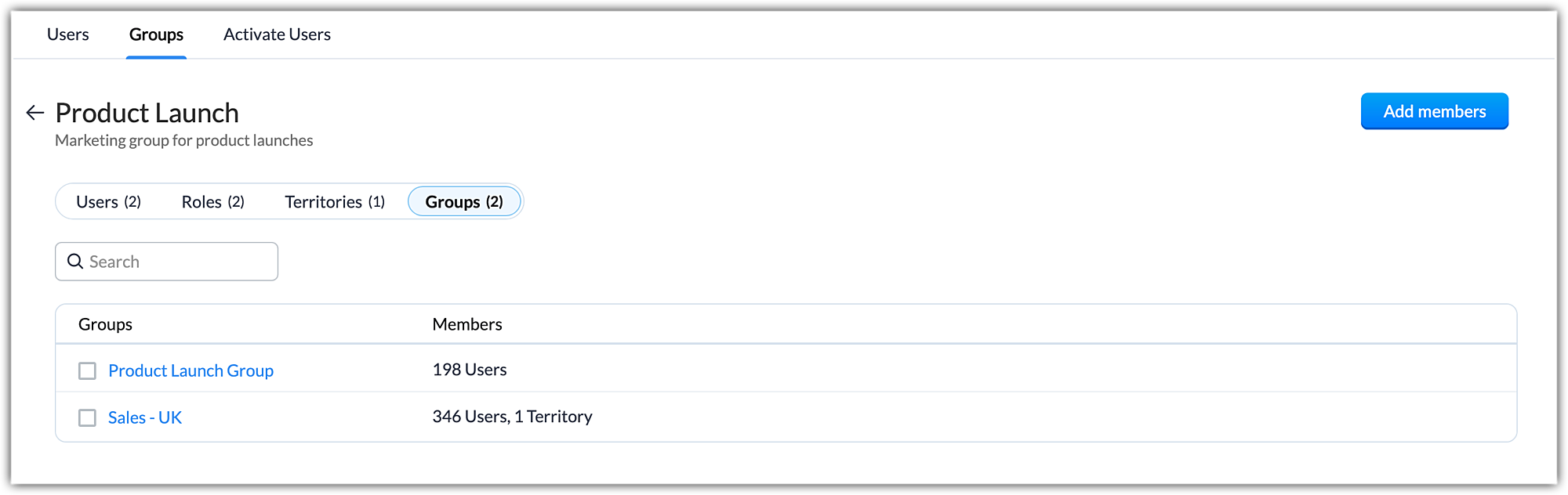Screen dimensions: 1568x495
Task: Select the Roles (2) member filter
Action: 212,202
